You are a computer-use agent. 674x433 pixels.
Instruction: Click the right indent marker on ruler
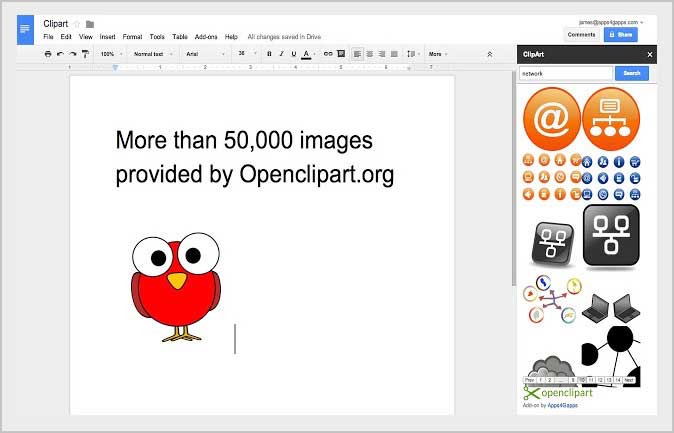(409, 68)
